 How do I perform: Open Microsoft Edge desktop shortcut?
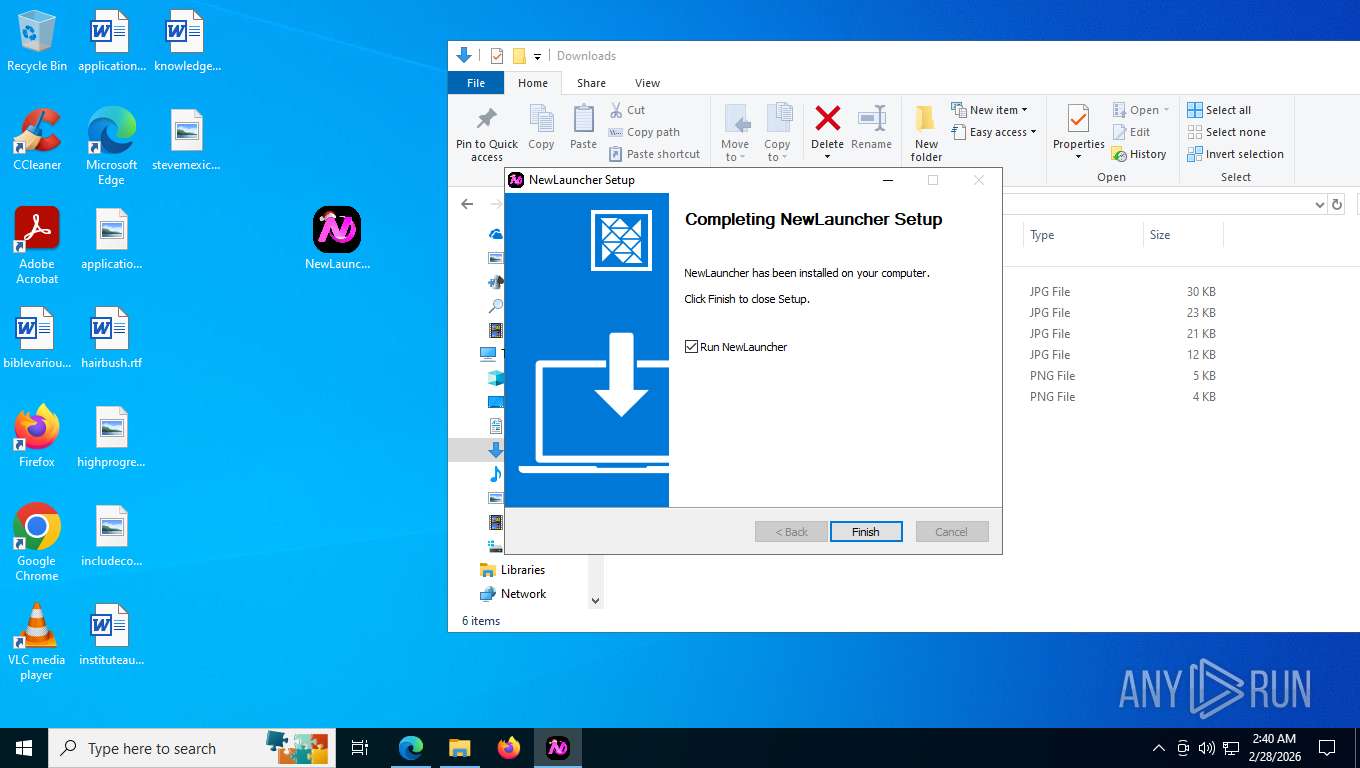click(111, 146)
